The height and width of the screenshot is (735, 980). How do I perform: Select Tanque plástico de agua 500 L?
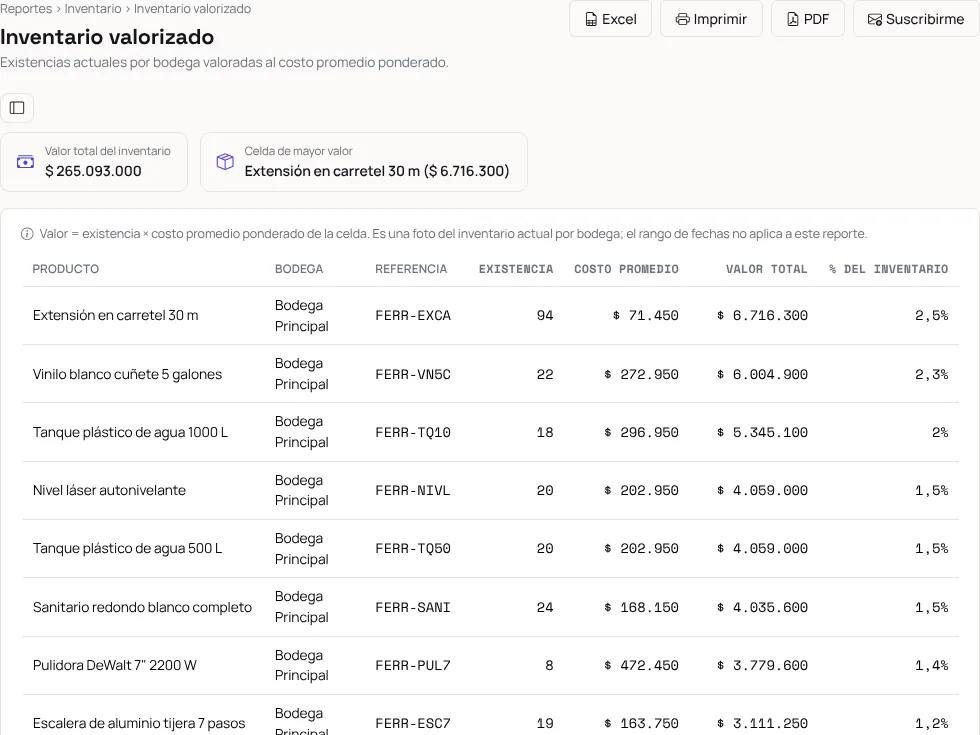click(x=128, y=549)
